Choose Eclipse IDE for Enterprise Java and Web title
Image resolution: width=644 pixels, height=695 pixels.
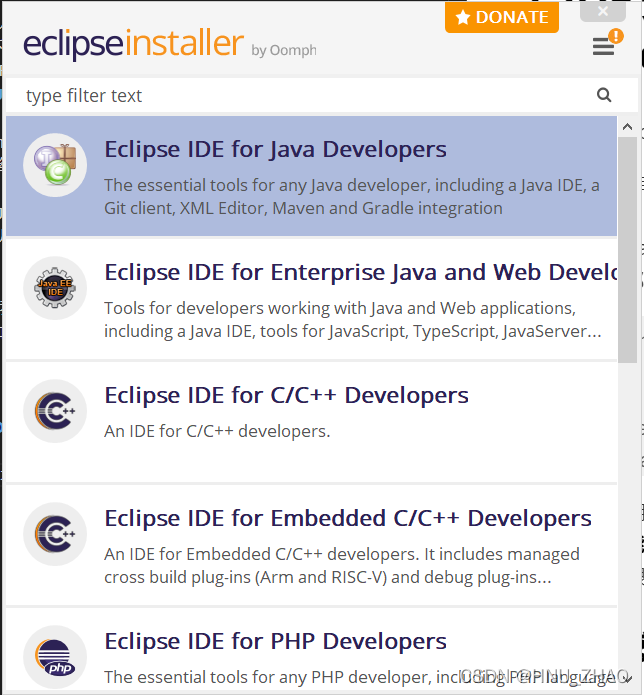coord(361,272)
